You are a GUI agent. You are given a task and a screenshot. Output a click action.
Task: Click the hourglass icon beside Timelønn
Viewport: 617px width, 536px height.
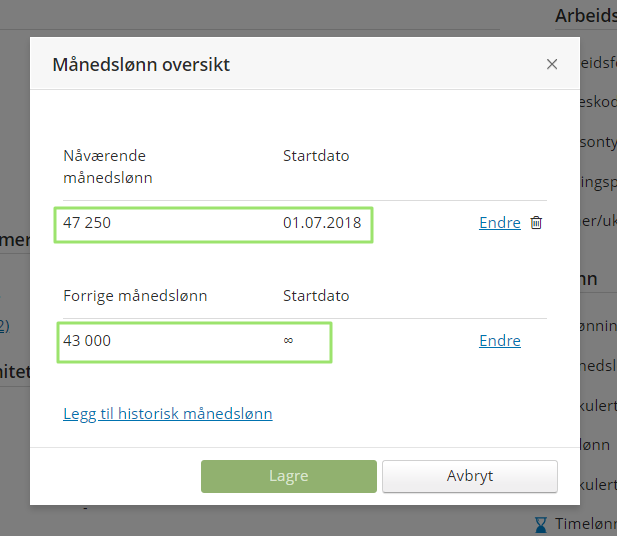tap(541, 523)
